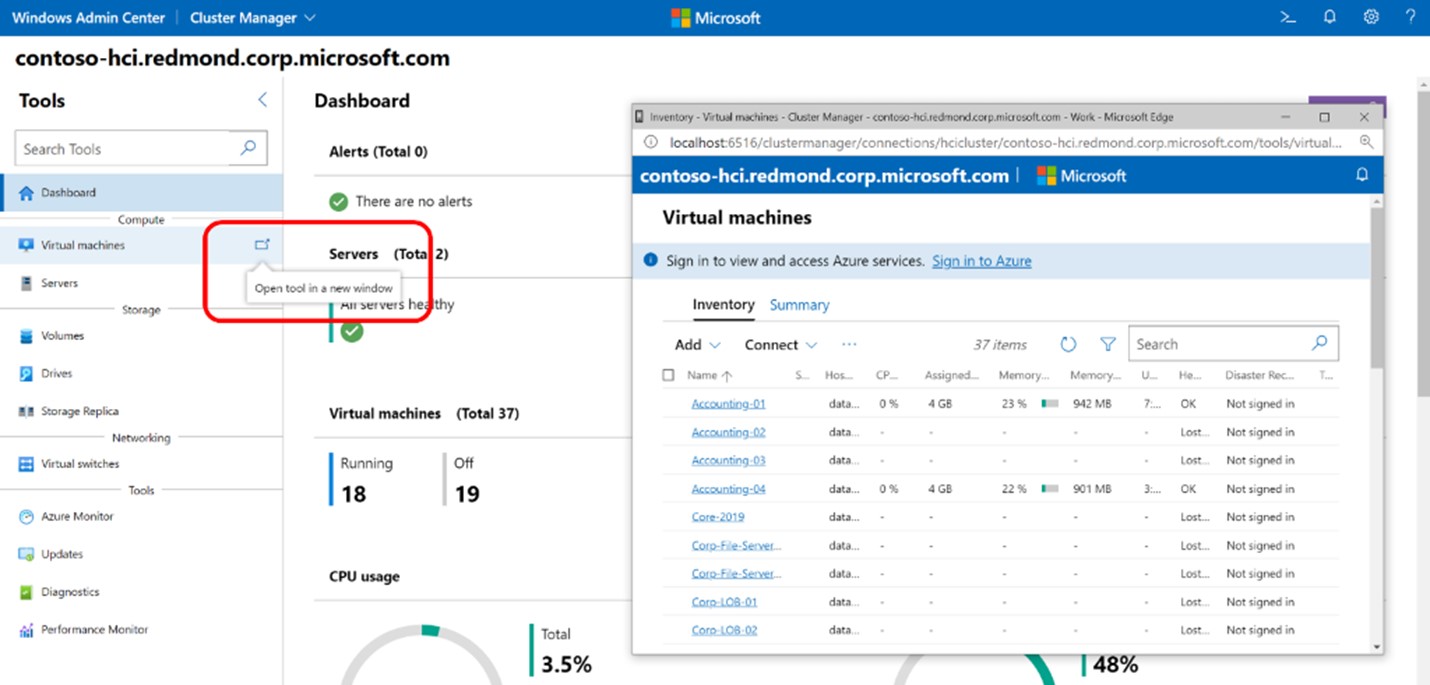1430x685 pixels.
Task: Filter the inventory of virtual machines
Action: (1108, 343)
